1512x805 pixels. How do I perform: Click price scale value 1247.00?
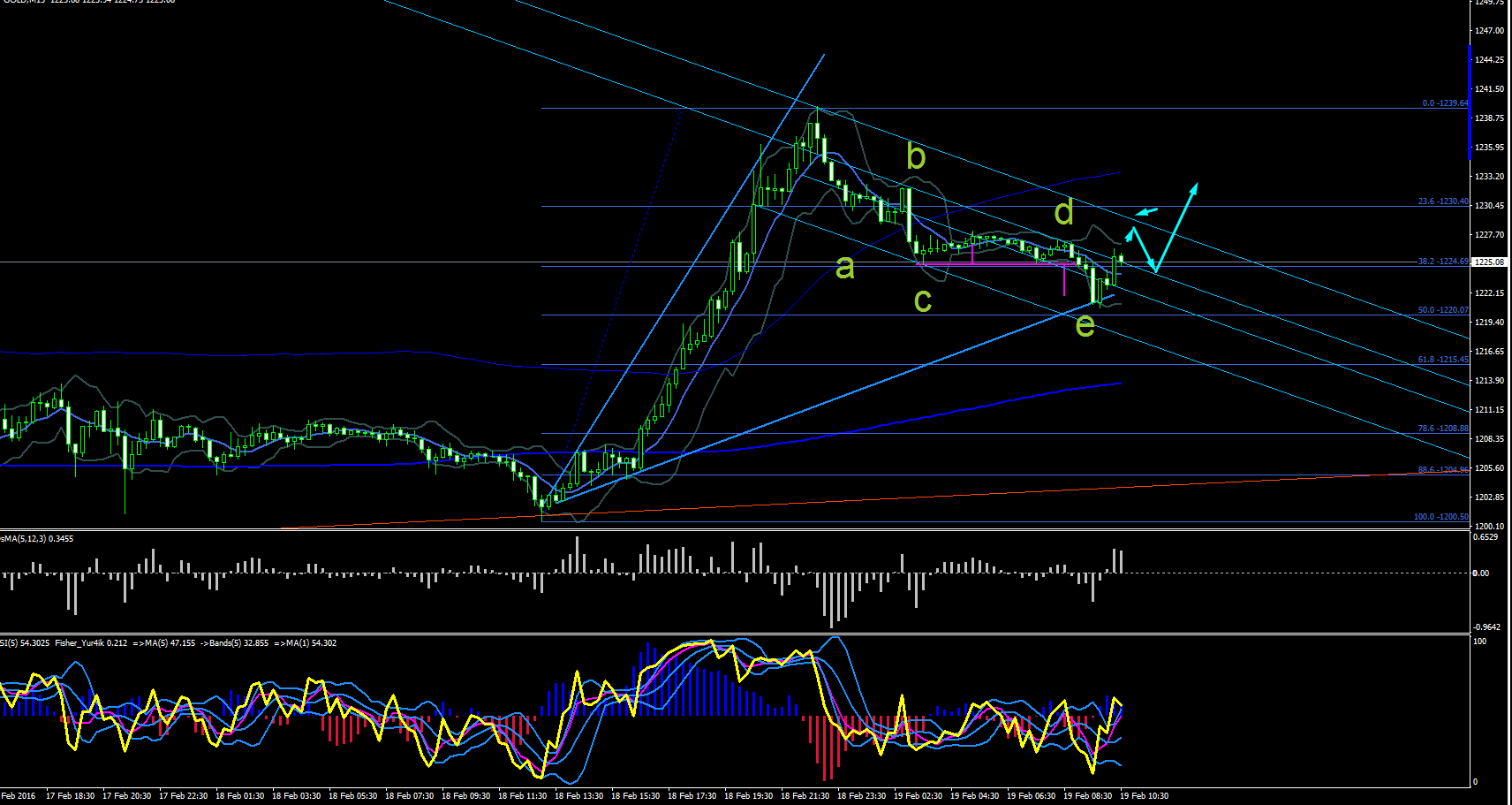tap(1489, 31)
